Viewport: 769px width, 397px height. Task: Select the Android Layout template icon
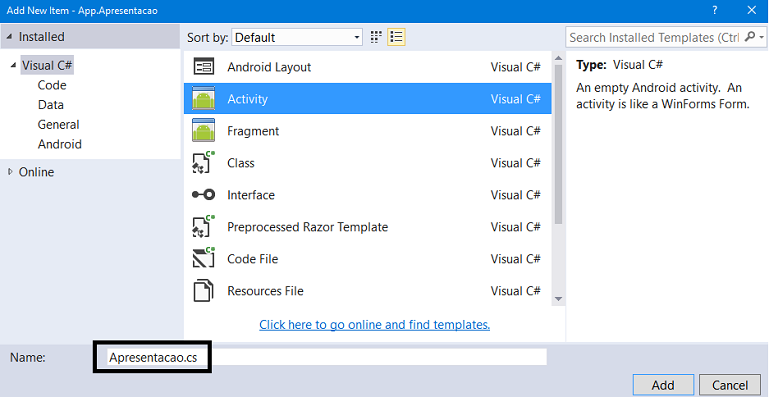(204, 67)
